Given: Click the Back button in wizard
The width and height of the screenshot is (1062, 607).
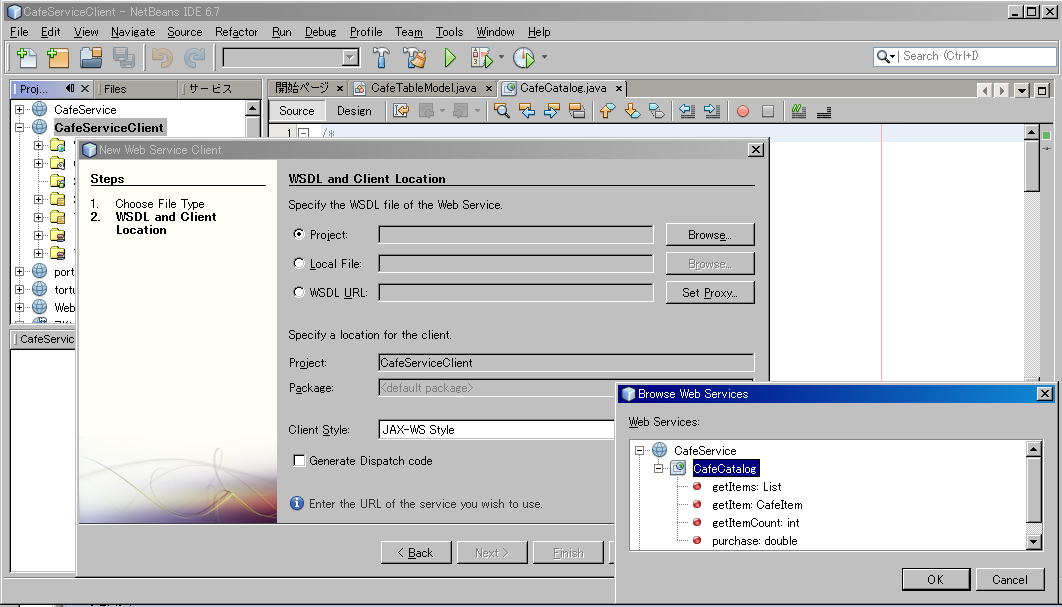Looking at the screenshot, I should click(x=416, y=553).
